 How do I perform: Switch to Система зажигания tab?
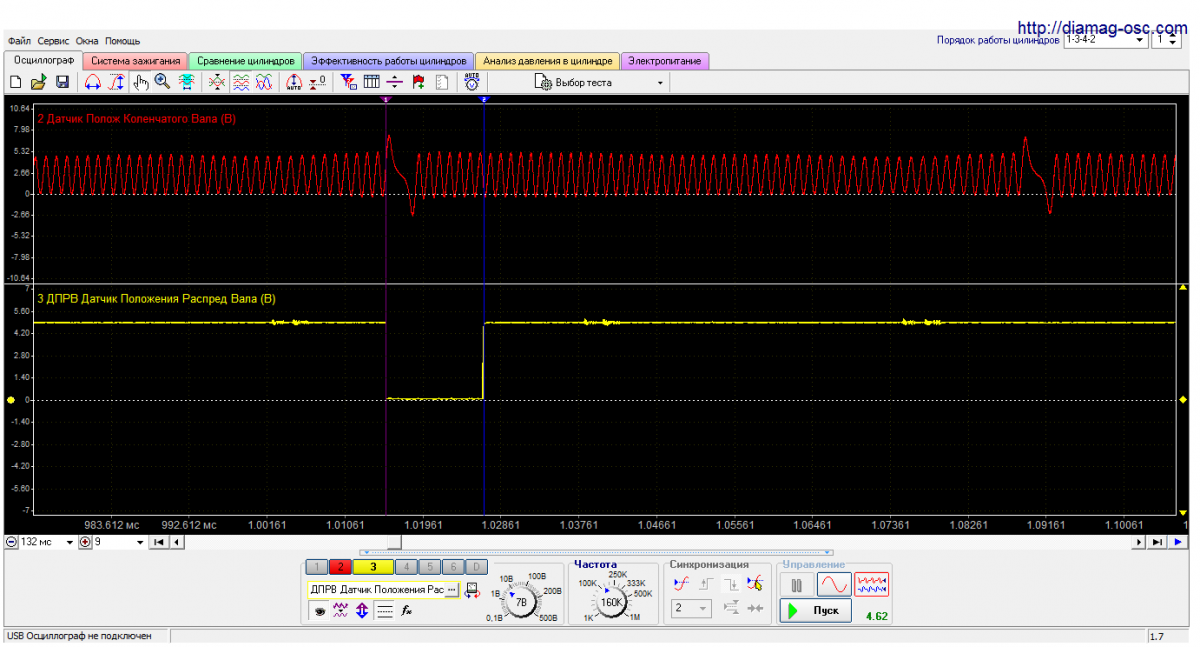(136, 61)
